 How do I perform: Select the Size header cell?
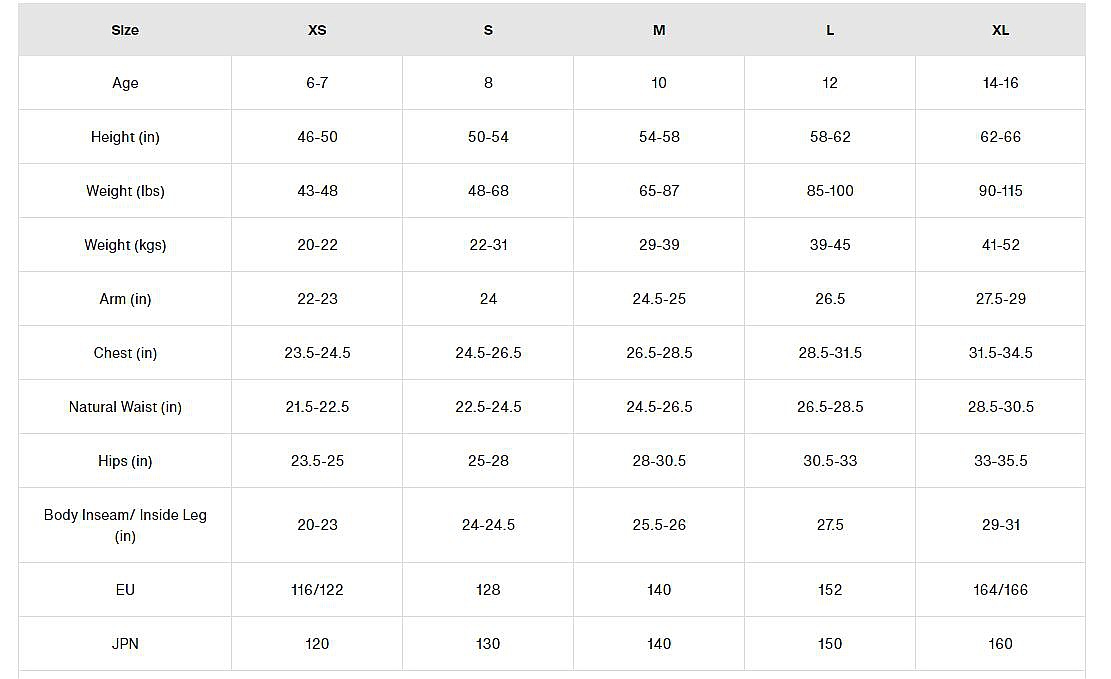coord(125,30)
